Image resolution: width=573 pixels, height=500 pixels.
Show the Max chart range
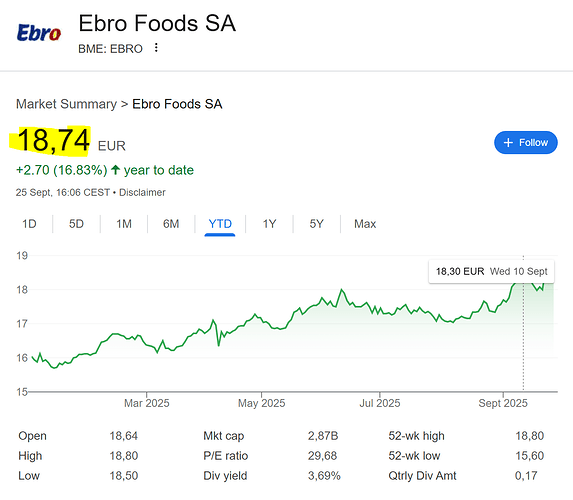[365, 224]
